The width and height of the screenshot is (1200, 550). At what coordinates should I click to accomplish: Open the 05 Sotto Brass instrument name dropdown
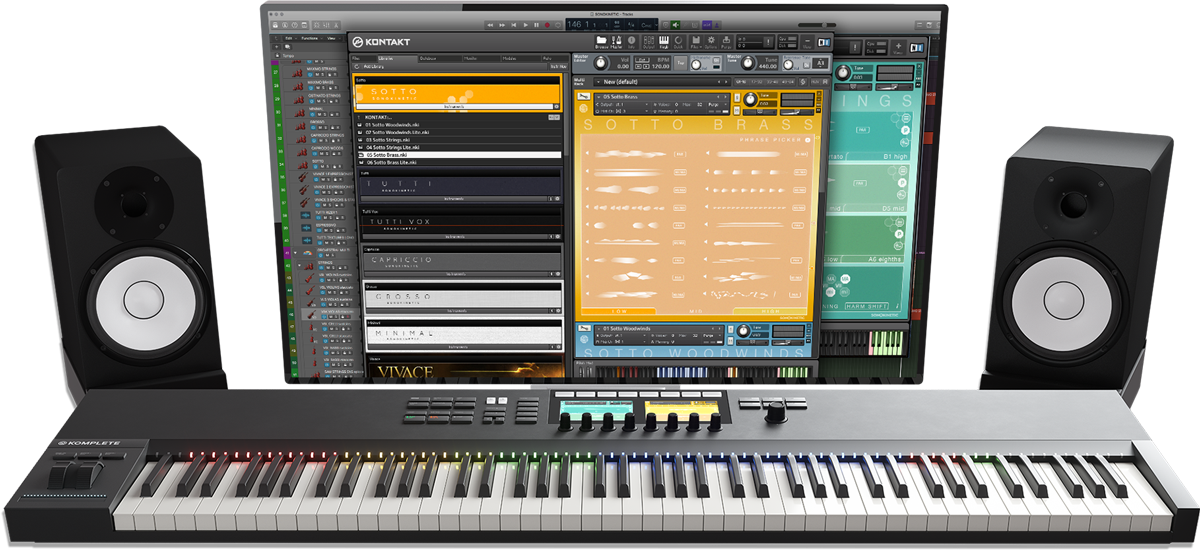tap(661, 97)
